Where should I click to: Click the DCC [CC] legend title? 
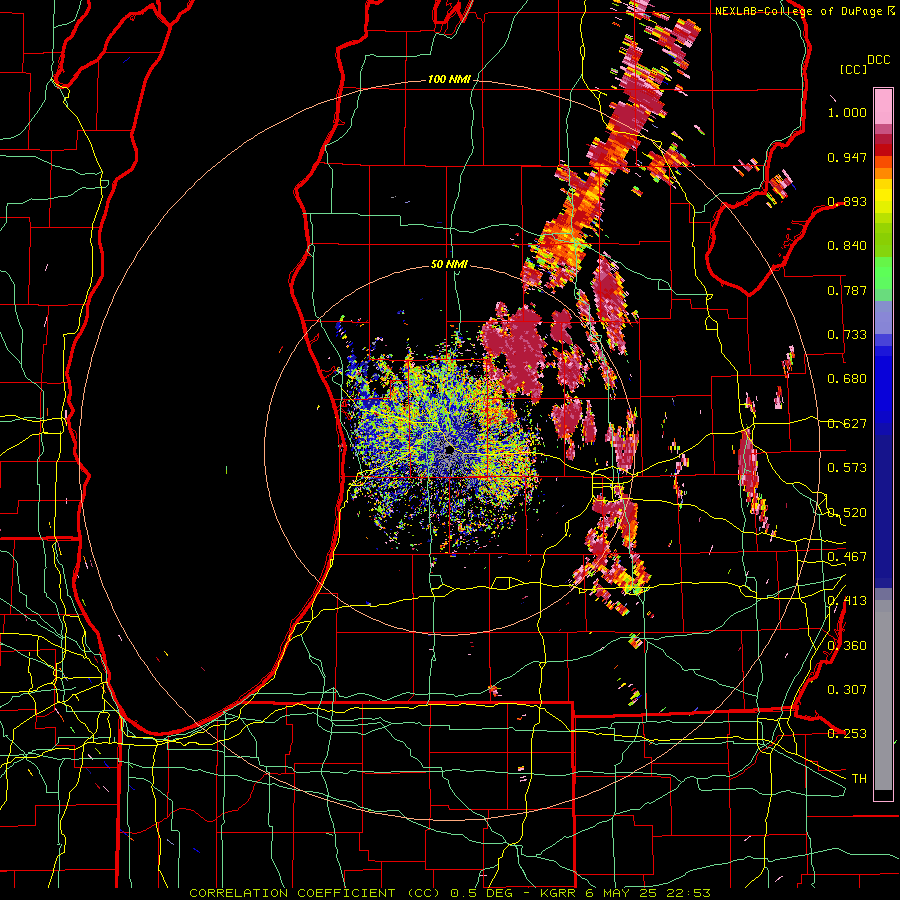(865, 64)
